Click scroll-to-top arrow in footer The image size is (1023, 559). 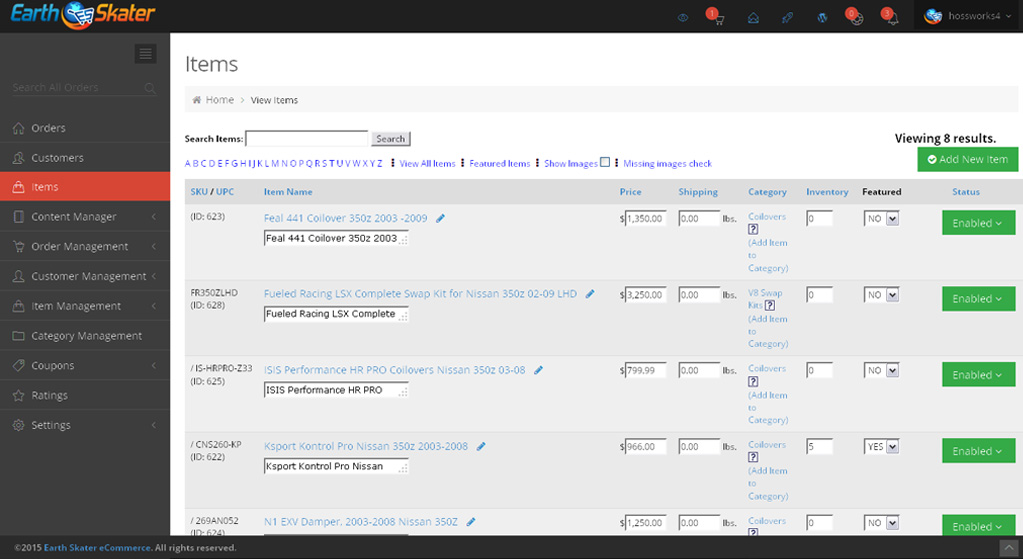tap(1009, 547)
